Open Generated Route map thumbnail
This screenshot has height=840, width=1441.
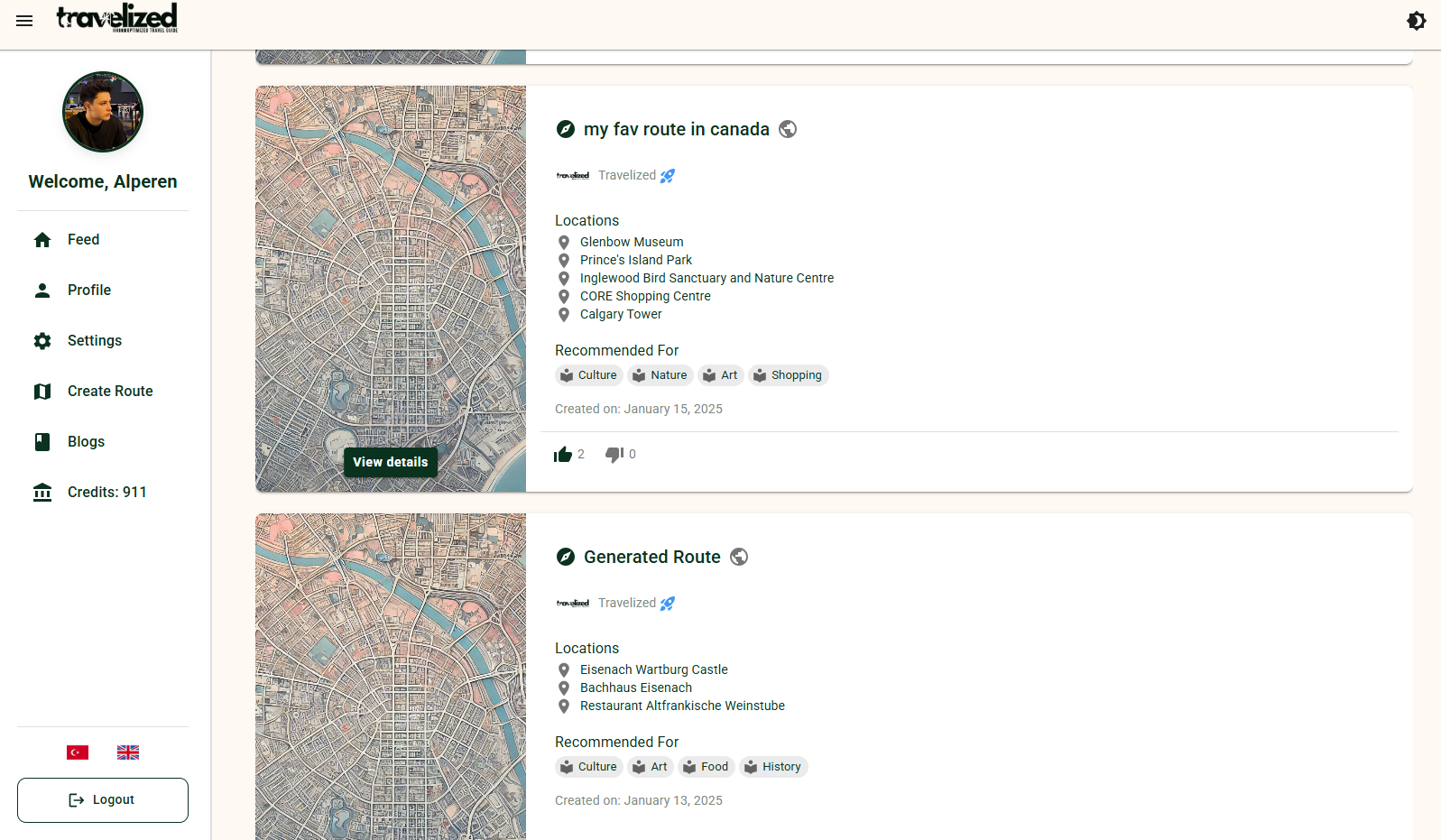(x=391, y=677)
